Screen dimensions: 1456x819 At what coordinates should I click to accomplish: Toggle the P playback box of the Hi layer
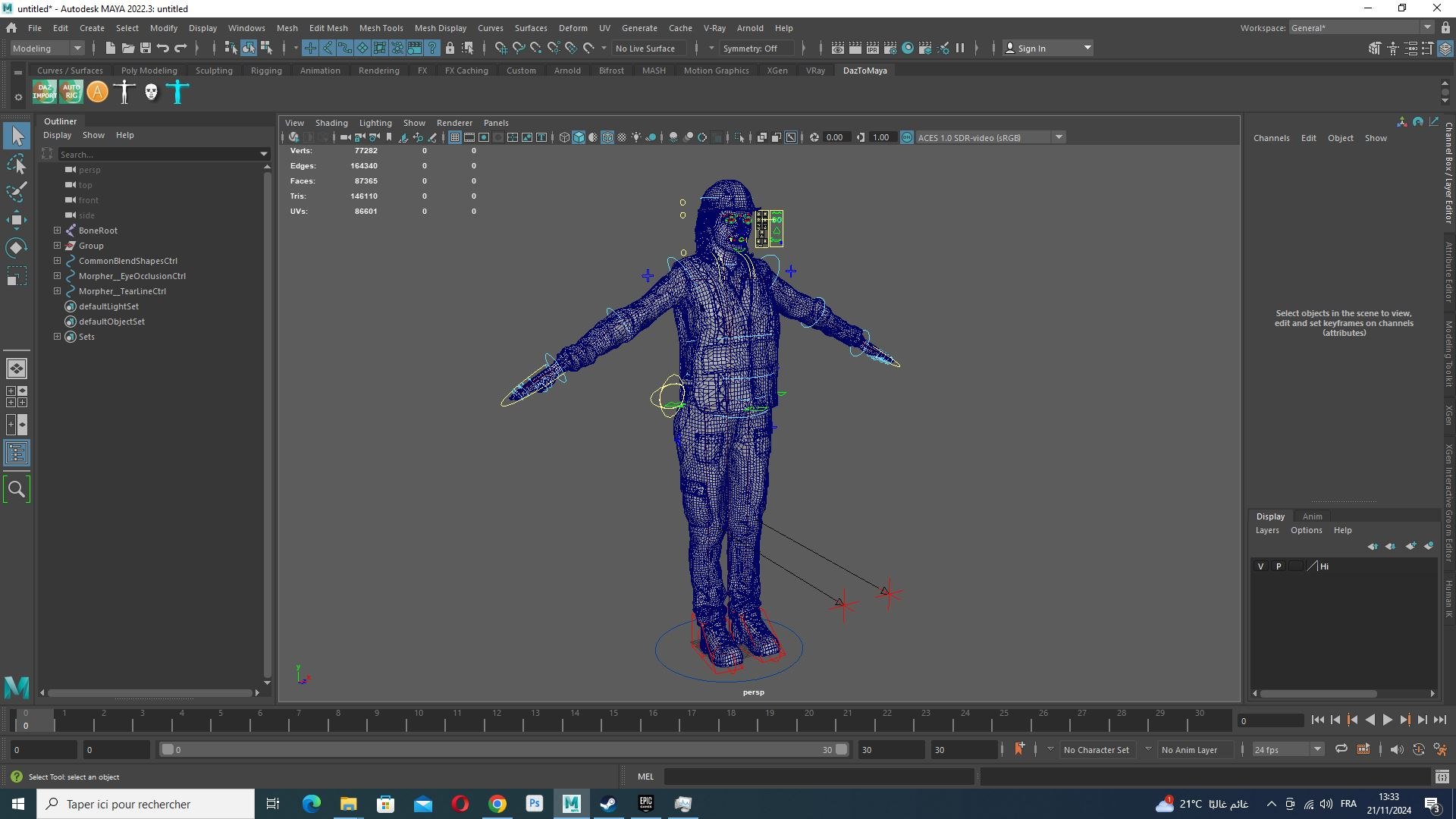tap(1279, 566)
